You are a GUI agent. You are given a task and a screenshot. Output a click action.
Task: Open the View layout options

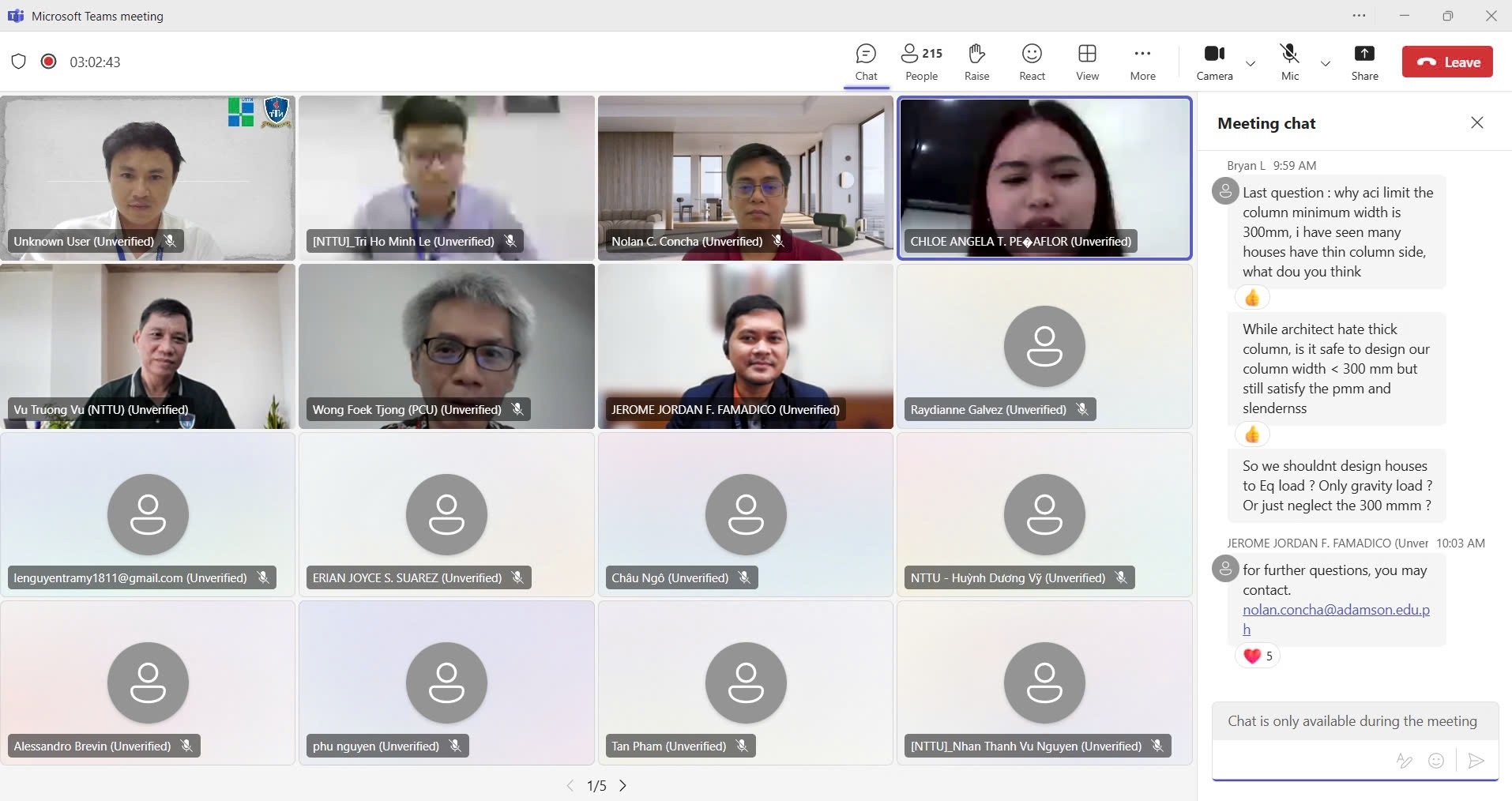(x=1087, y=62)
